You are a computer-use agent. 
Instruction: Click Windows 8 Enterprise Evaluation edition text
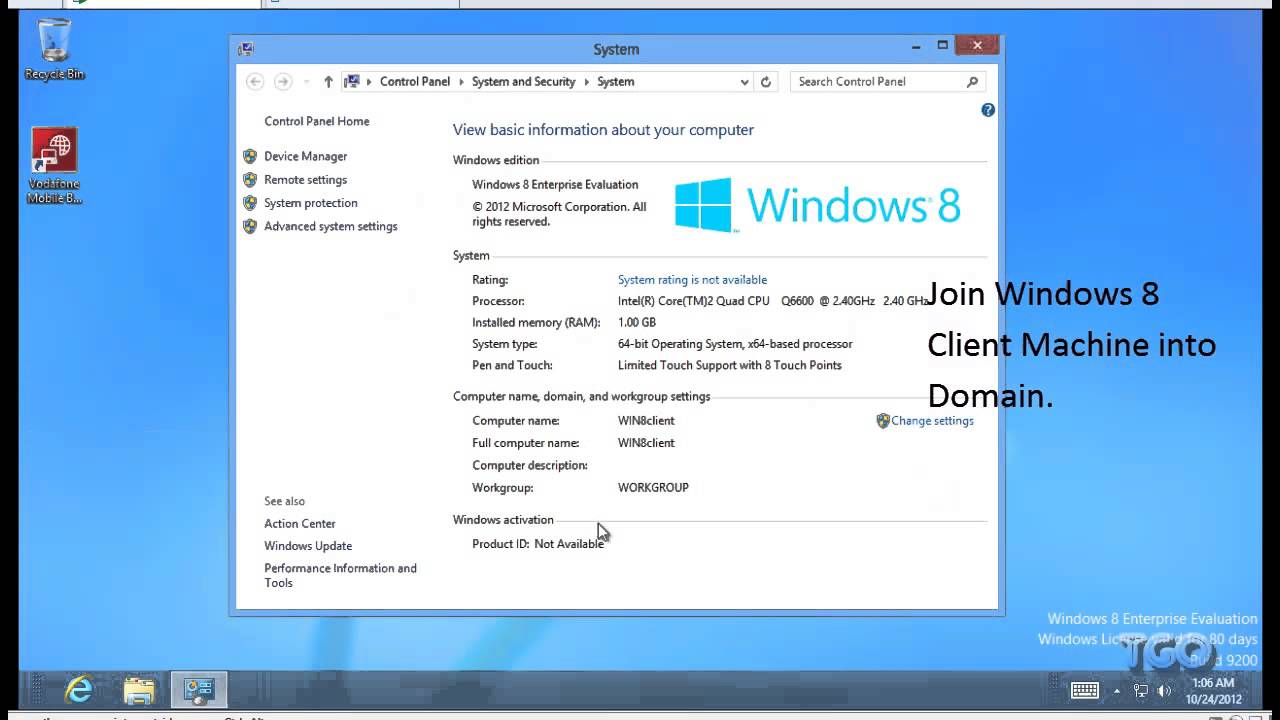tap(555, 185)
